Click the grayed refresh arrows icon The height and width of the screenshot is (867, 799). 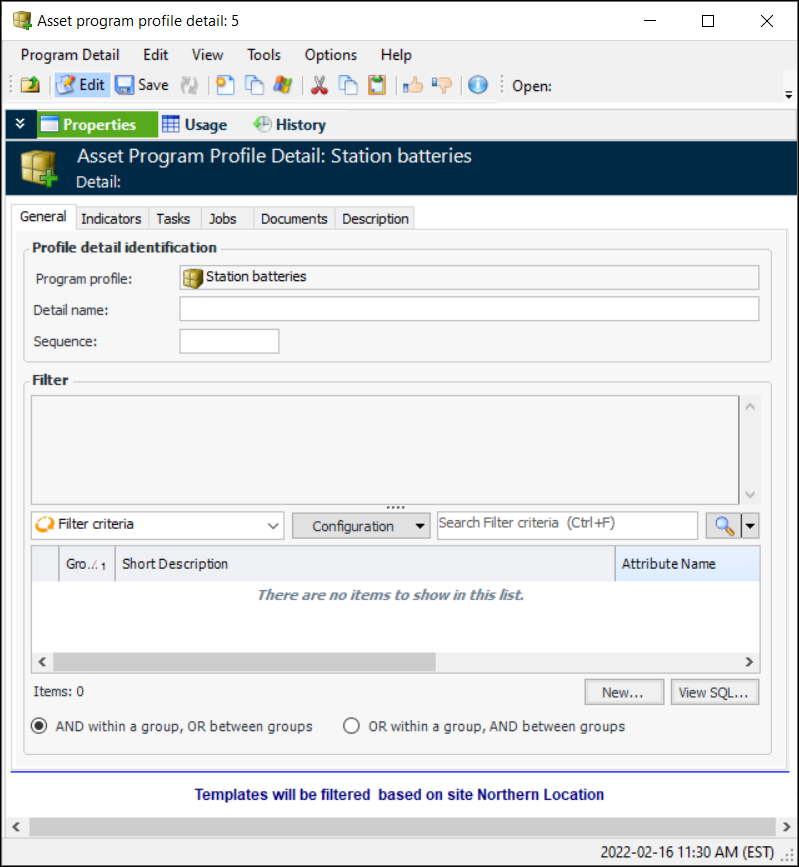(x=190, y=85)
